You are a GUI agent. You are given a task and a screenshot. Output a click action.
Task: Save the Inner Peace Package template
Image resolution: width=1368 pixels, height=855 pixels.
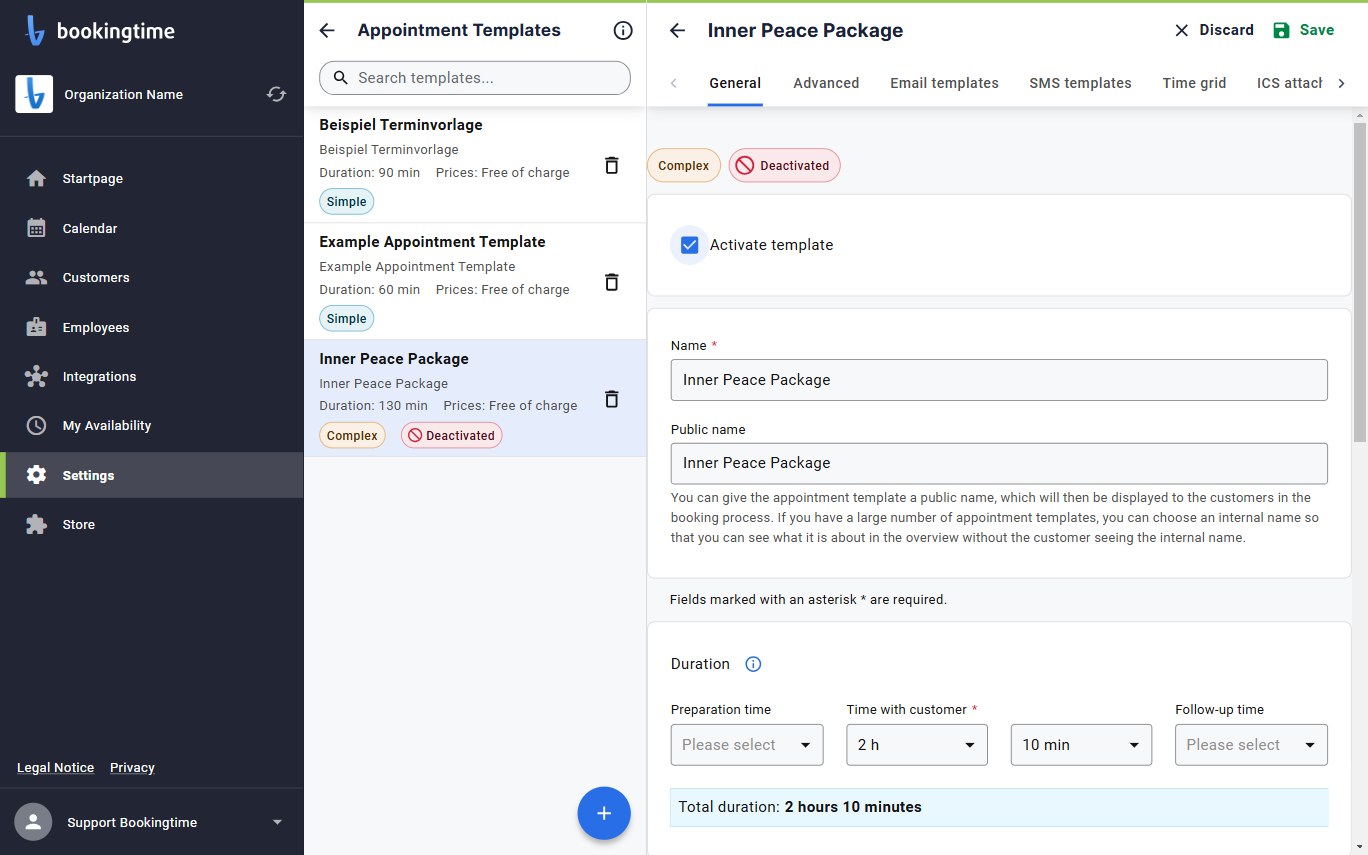[1303, 30]
